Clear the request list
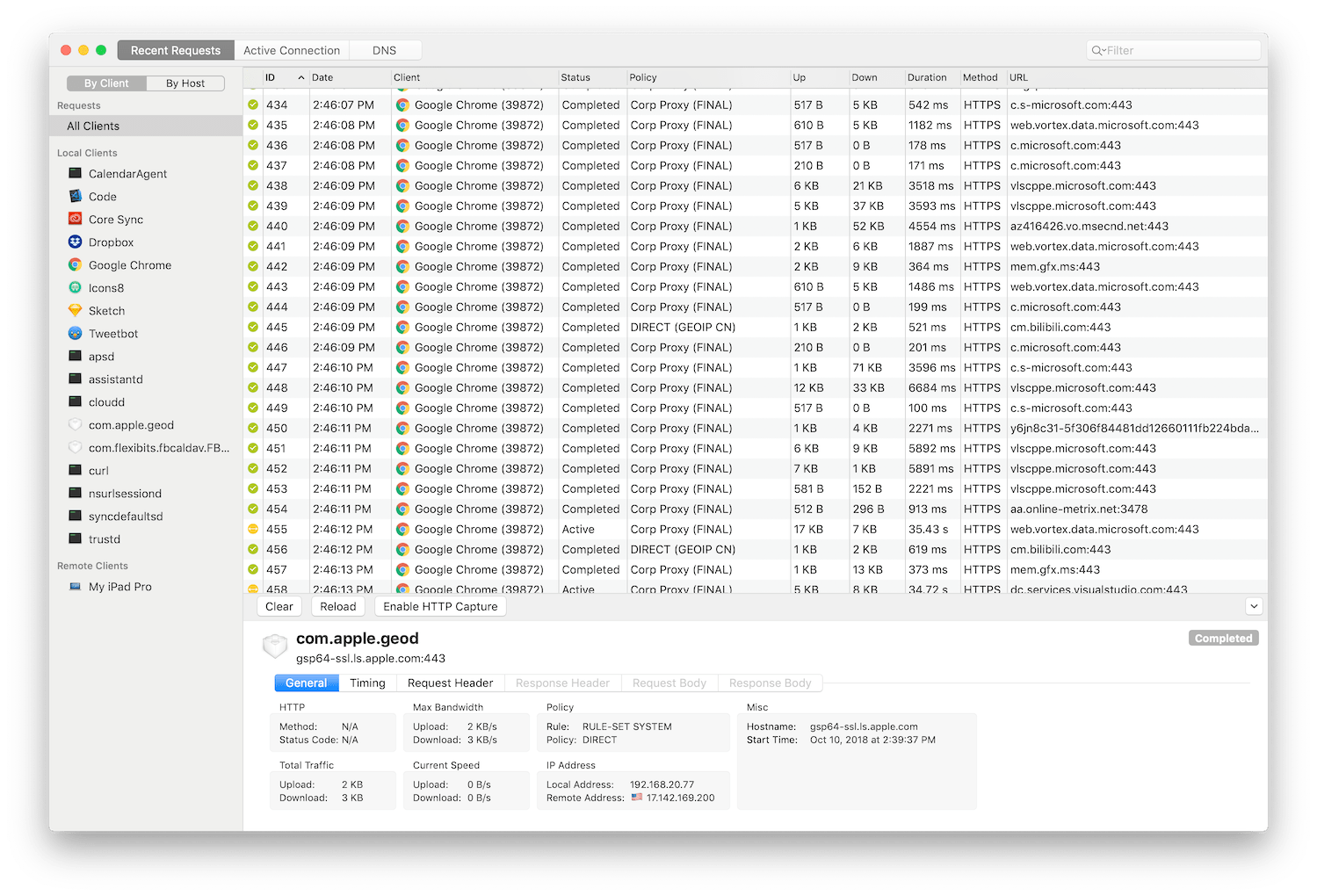 [279, 606]
